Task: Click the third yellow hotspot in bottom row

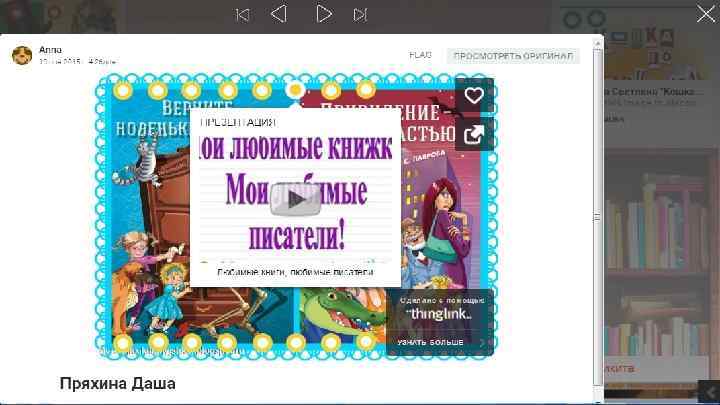Action: 192,343
